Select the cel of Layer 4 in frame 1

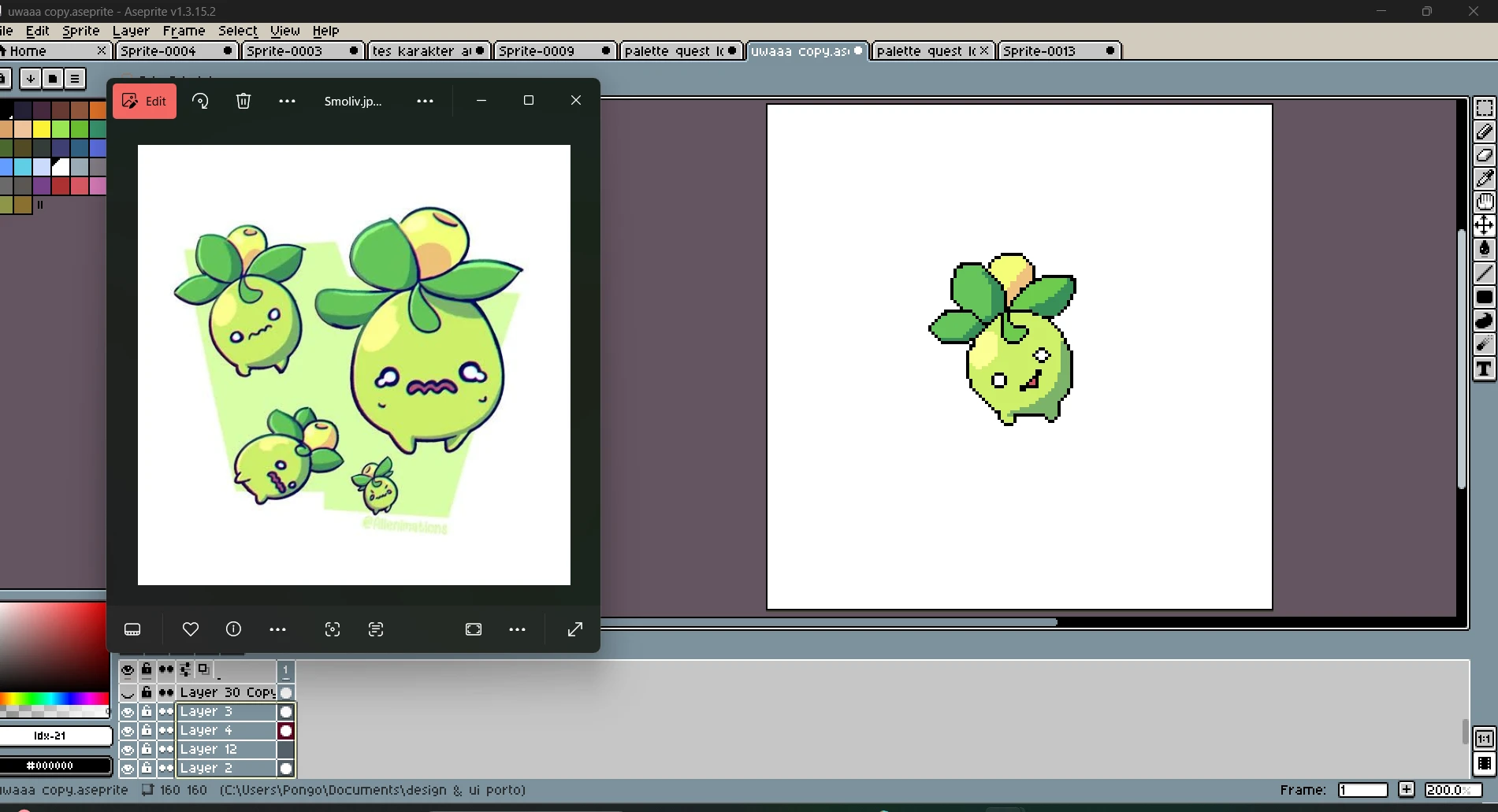286,730
